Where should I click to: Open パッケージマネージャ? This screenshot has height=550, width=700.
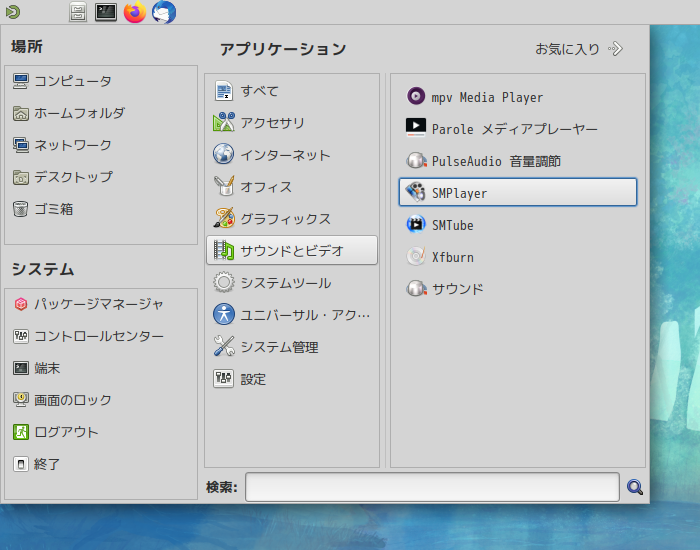click(101, 304)
